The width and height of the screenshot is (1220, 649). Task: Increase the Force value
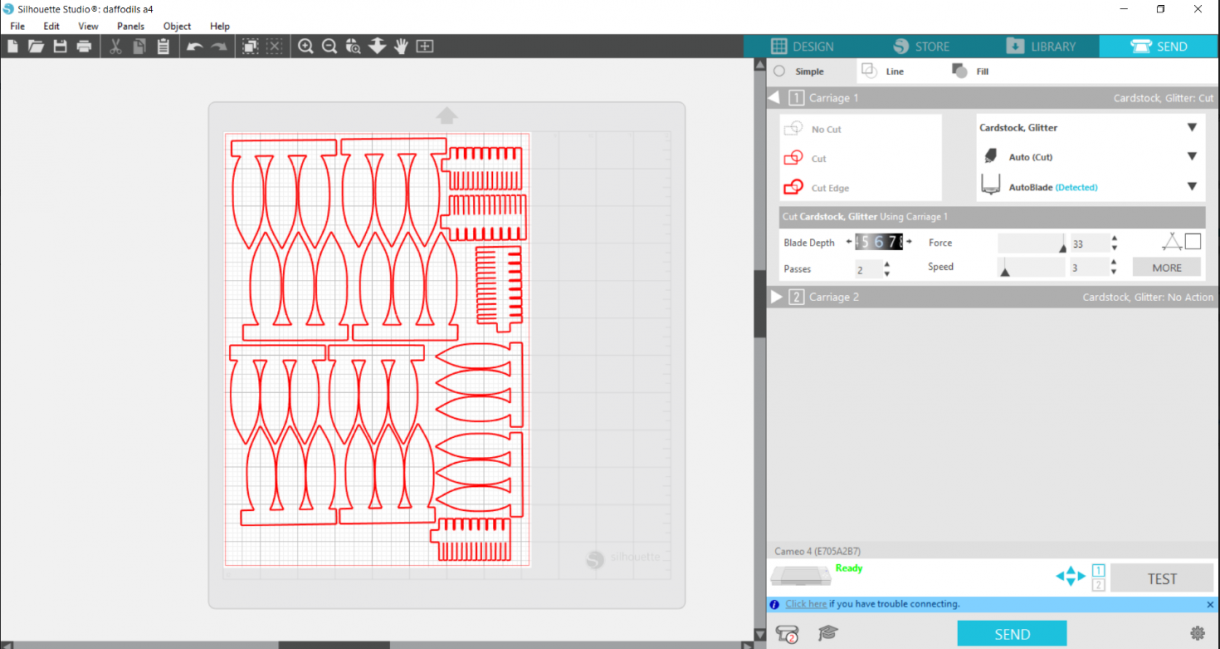coord(1115,238)
